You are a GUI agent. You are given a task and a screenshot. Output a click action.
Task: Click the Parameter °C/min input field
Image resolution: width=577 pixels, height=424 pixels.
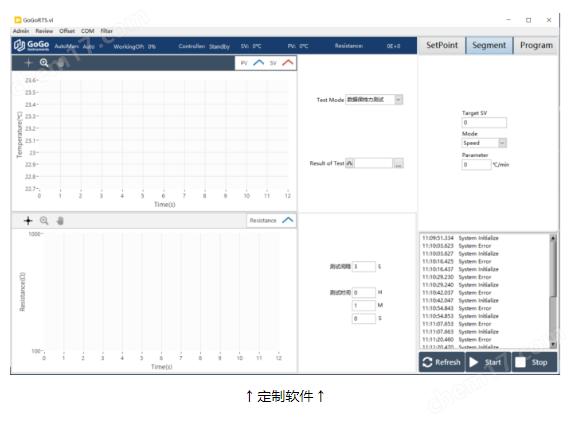[x=476, y=165]
